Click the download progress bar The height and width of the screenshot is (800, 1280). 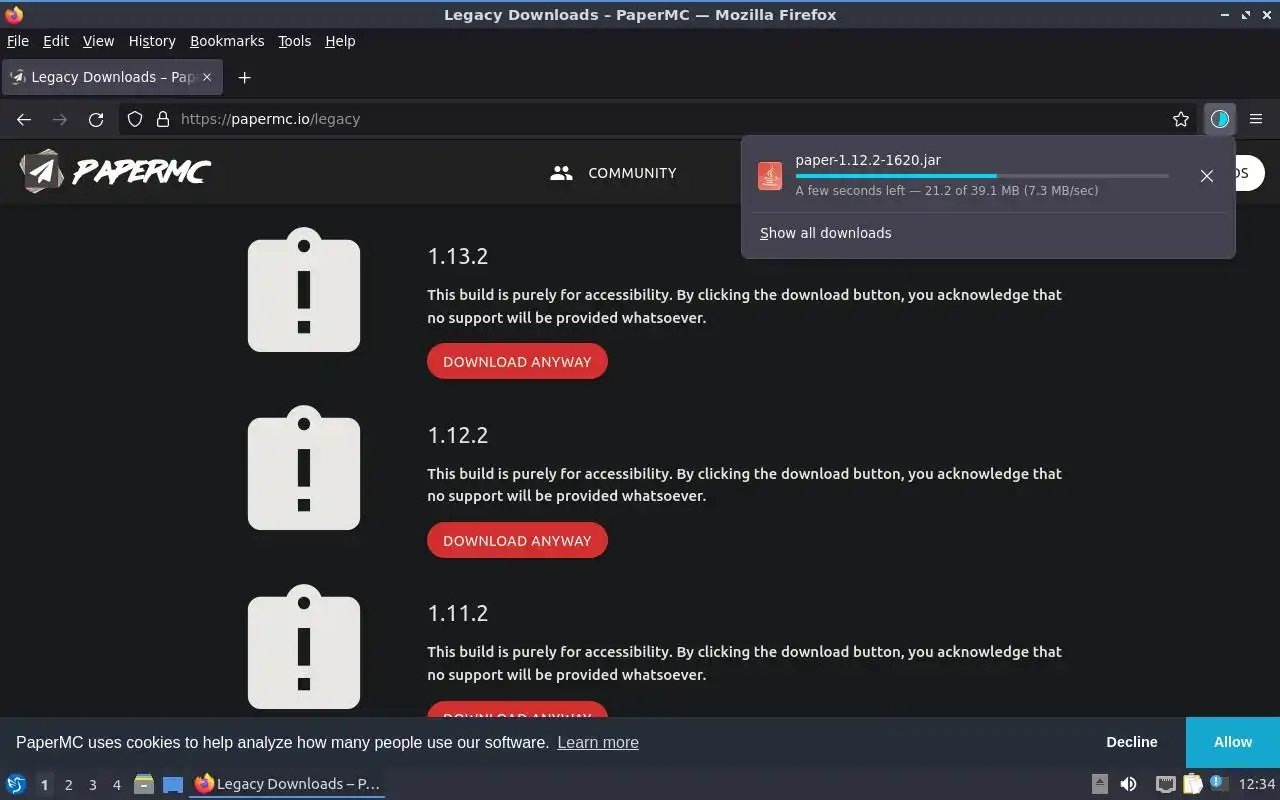[982, 176]
